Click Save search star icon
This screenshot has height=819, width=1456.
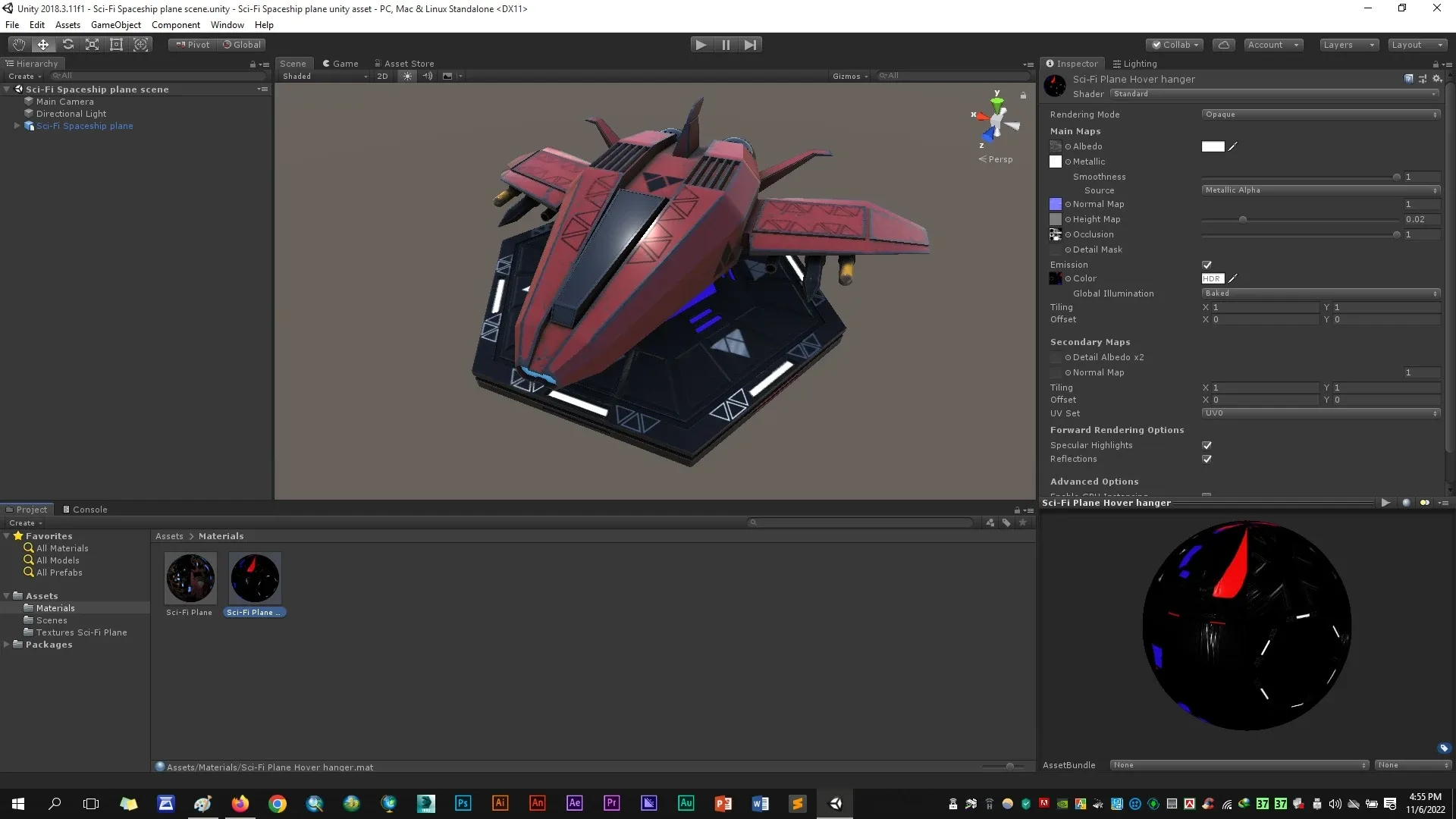[x=1022, y=522]
